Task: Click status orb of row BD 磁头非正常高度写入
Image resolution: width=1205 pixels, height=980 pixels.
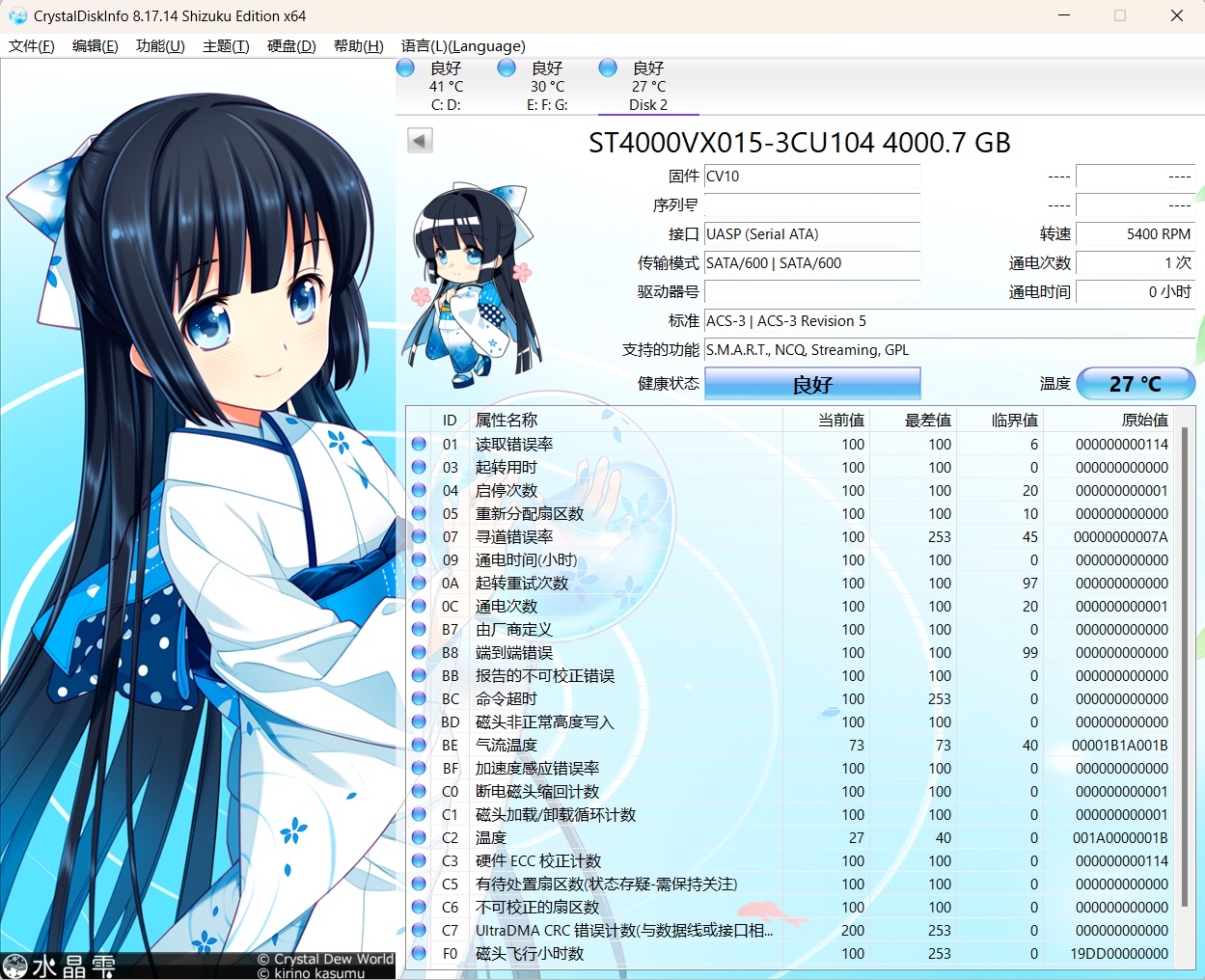Action: [x=419, y=721]
